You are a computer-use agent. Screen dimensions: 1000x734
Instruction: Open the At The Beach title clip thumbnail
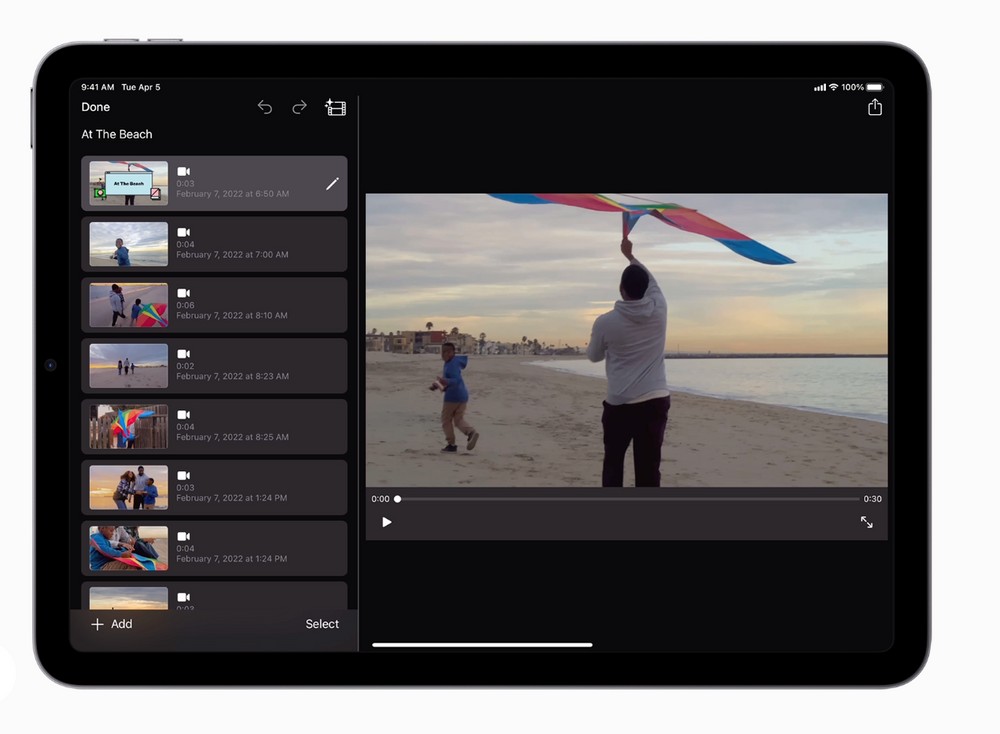128,184
